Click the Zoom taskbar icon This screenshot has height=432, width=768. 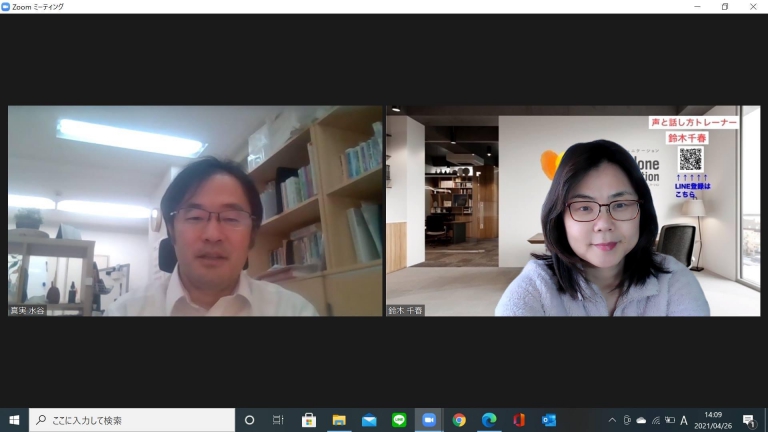coord(429,420)
